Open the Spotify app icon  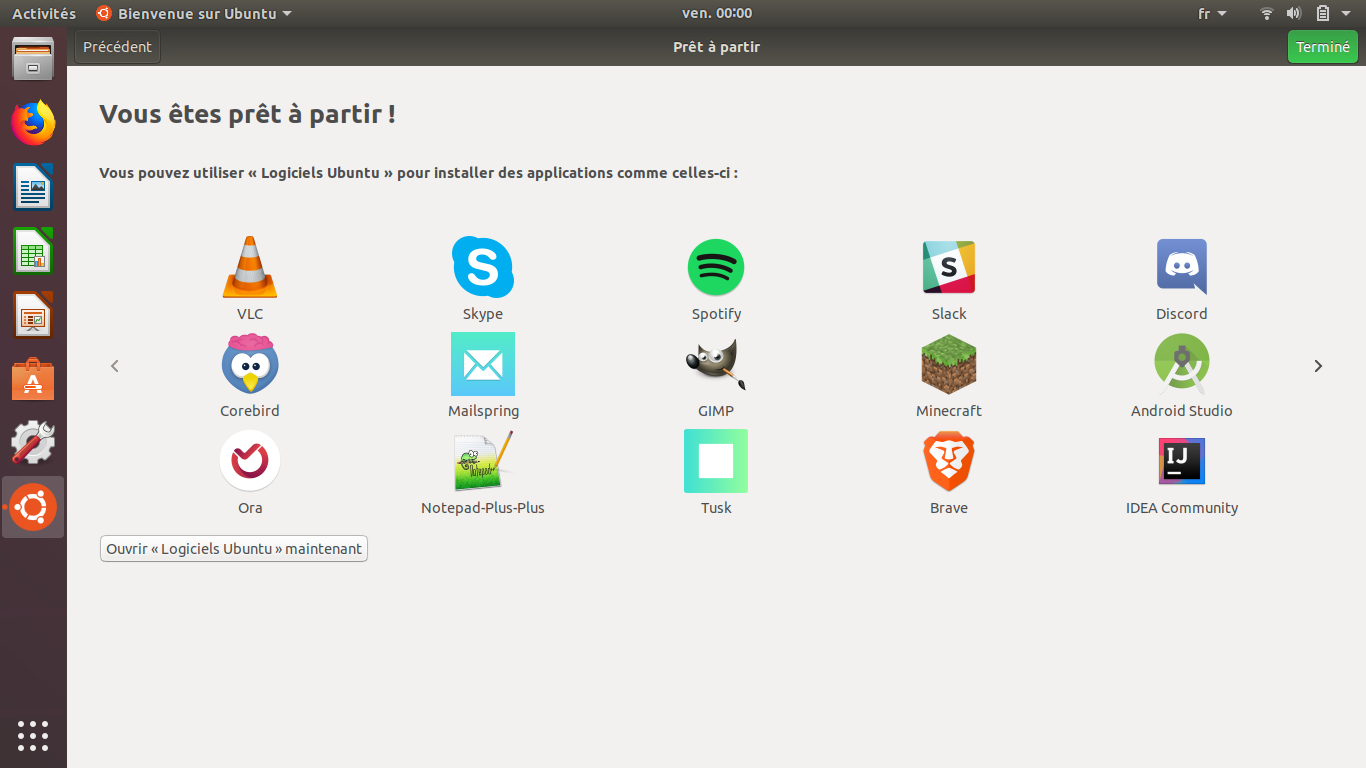click(x=716, y=267)
